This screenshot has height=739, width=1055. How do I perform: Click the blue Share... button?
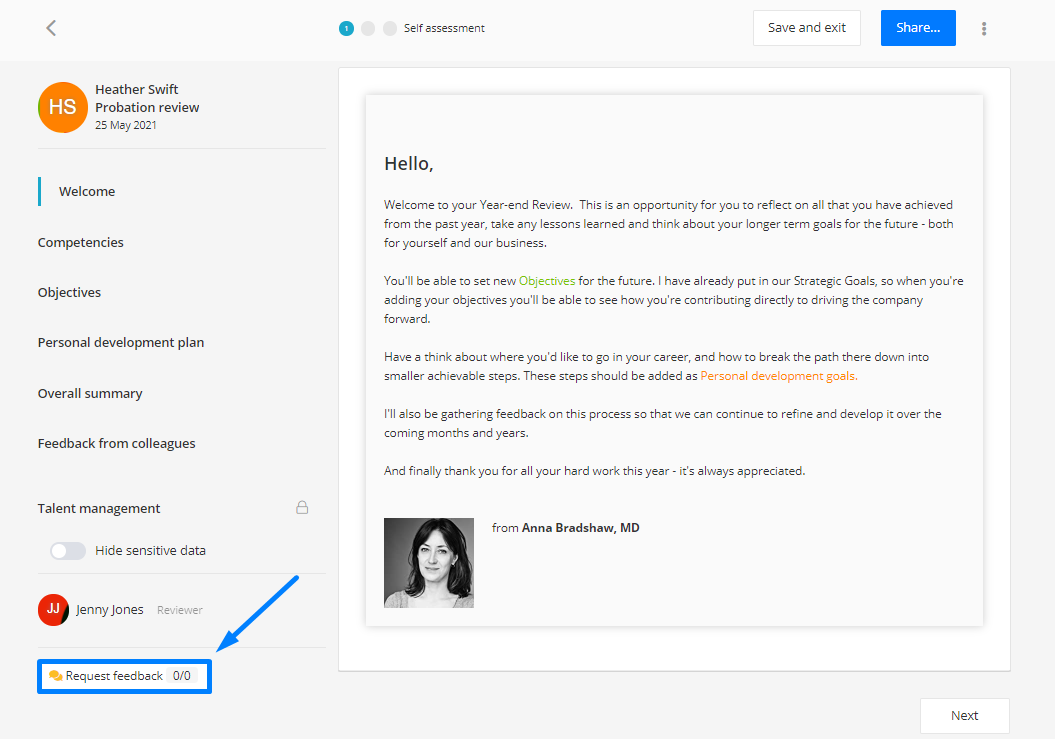(918, 28)
